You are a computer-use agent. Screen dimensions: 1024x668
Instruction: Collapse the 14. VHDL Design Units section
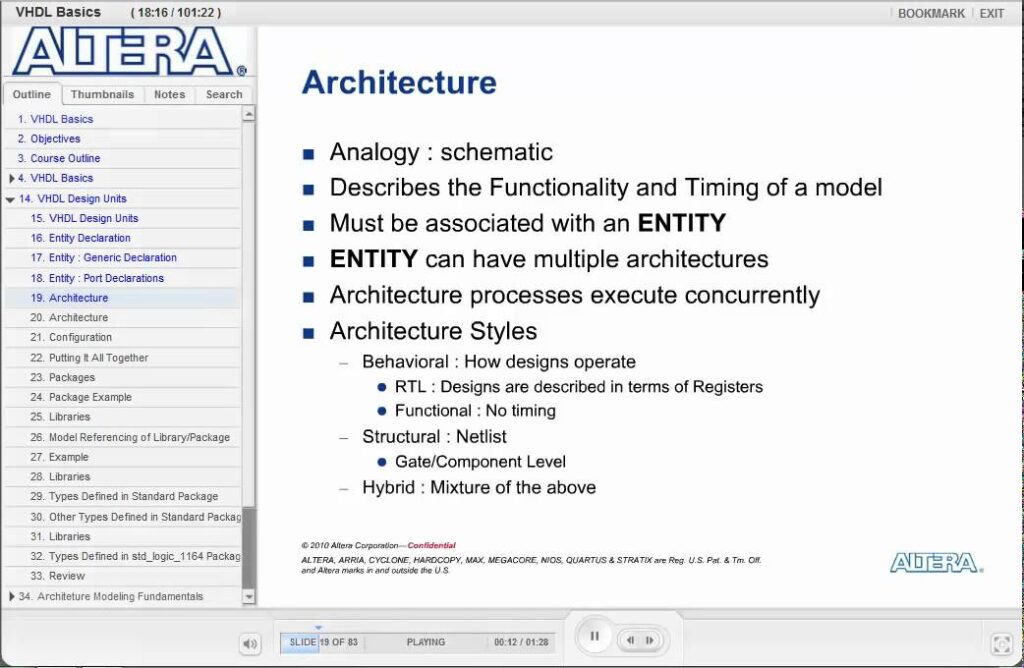coord(10,199)
